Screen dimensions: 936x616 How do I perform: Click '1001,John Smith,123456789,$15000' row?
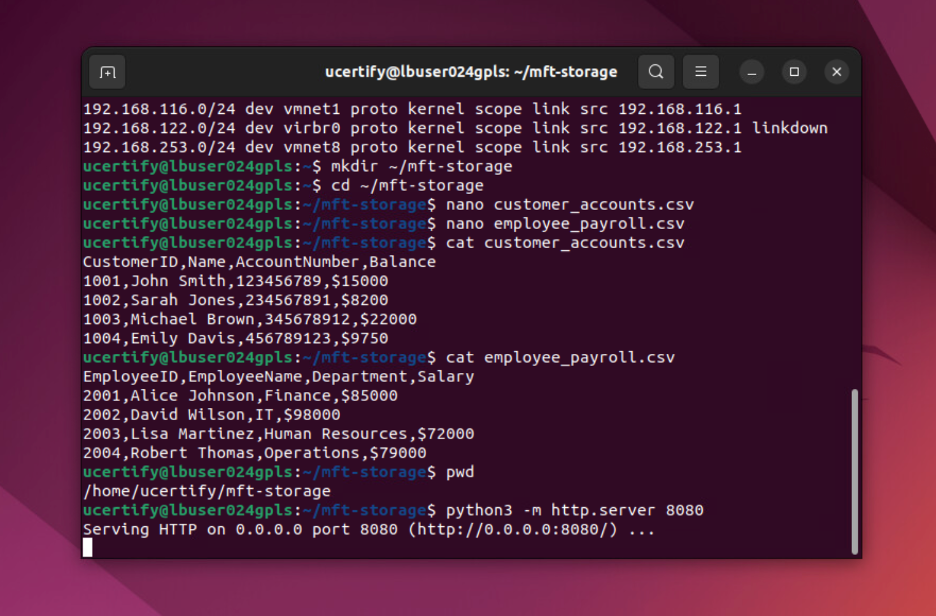(x=236, y=281)
